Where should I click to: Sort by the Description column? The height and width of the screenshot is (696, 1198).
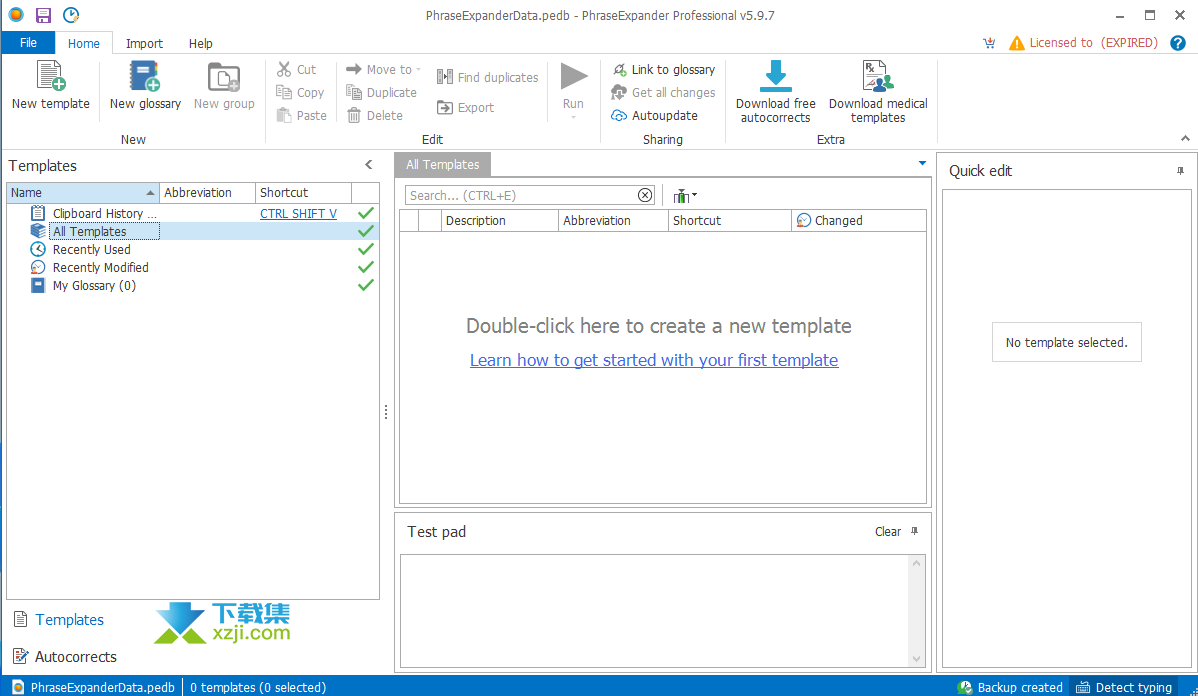point(500,220)
